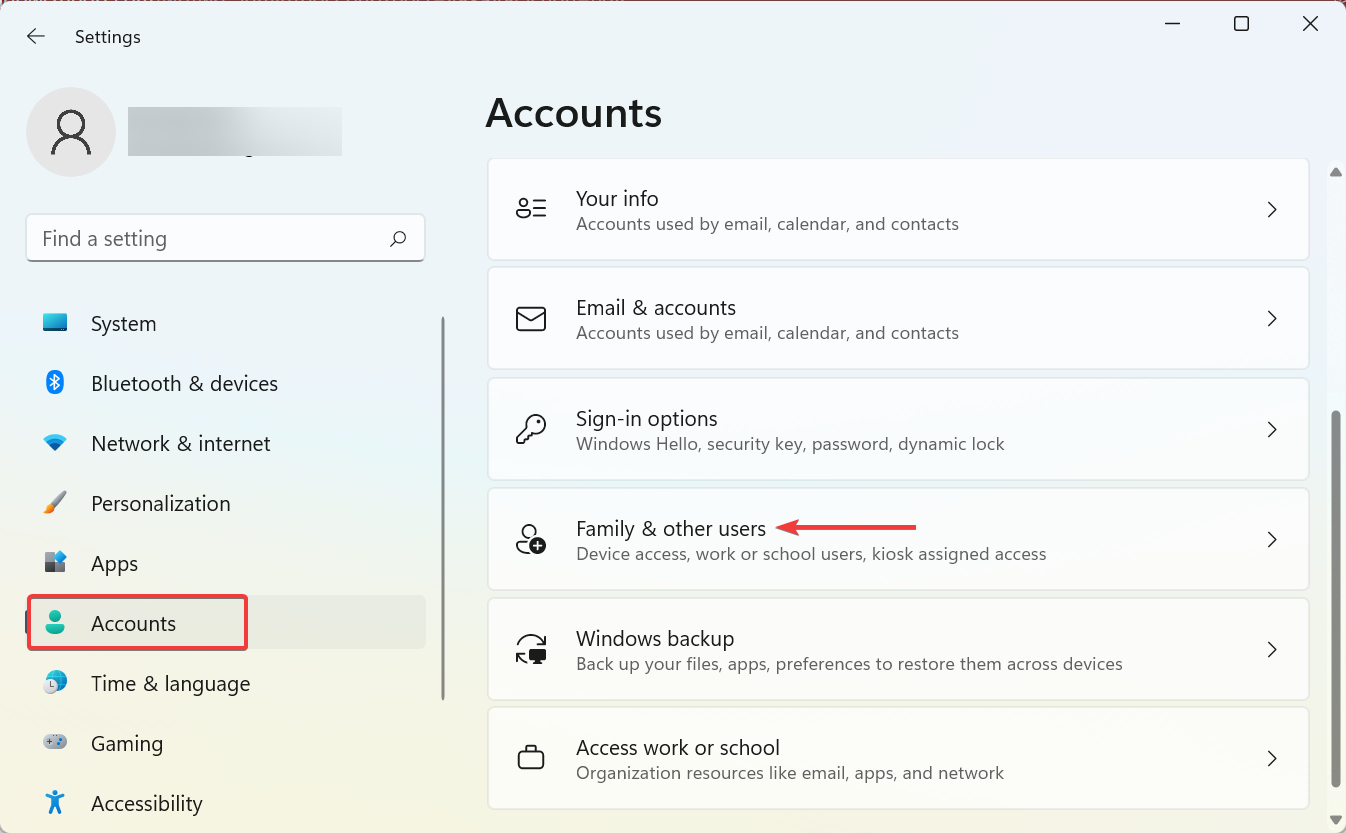The image size is (1346, 833).
Task: Maximize the Settings window
Action: [1241, 24]
